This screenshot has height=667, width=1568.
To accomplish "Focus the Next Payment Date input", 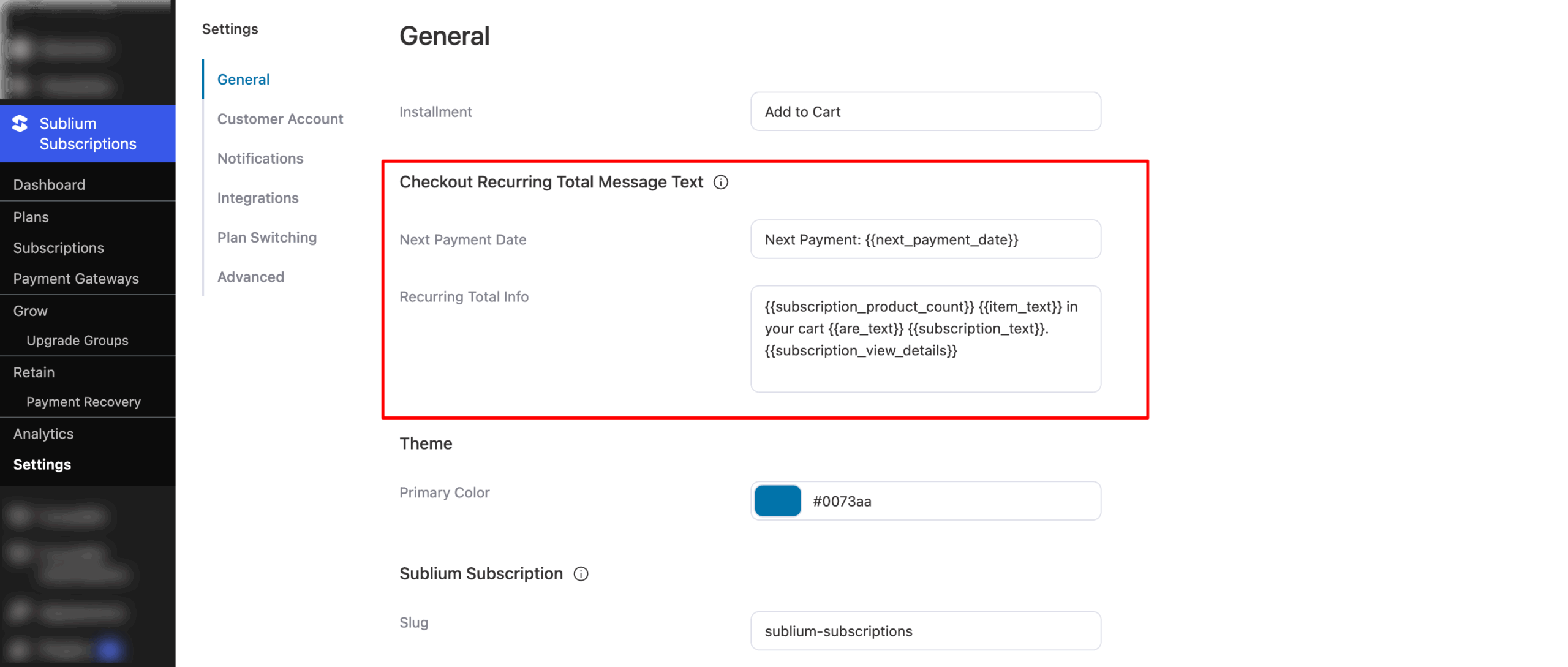I will click(x=925, y=239).
